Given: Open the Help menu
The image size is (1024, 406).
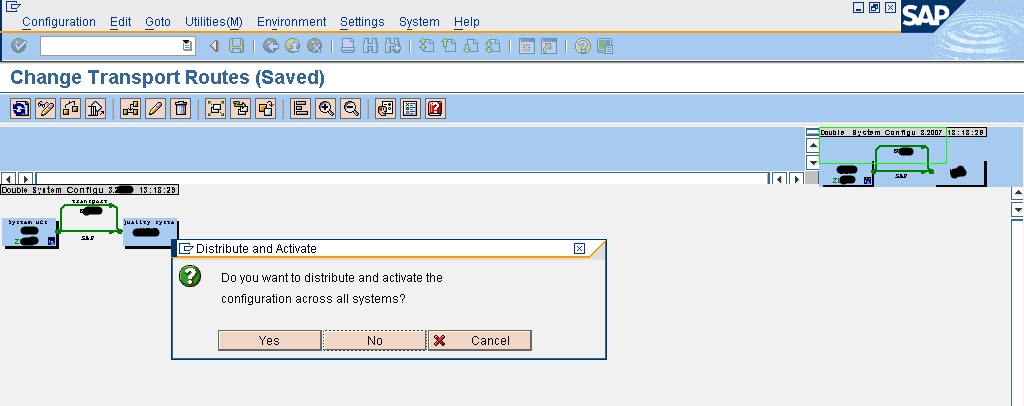Looking at the screenshot, I should [466, 22].
